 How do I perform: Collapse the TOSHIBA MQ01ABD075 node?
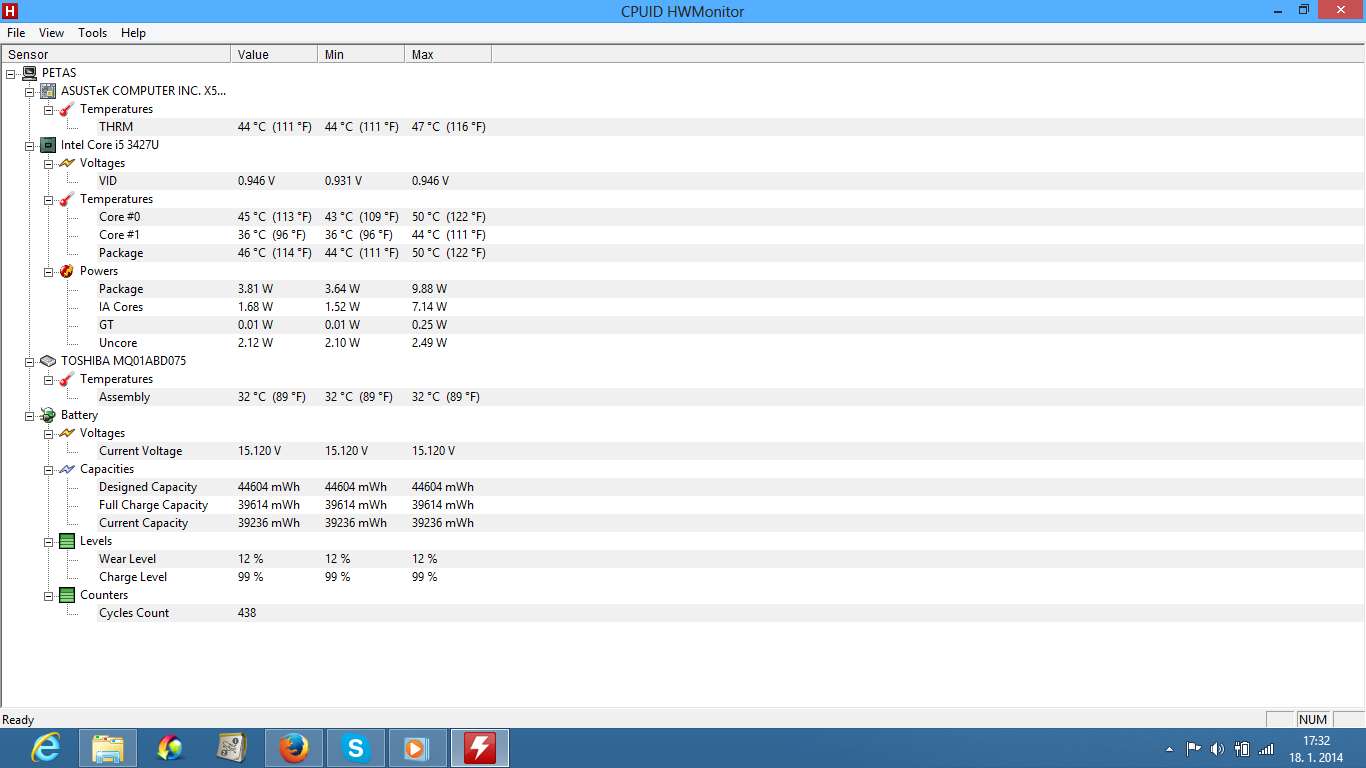point(29,361)
